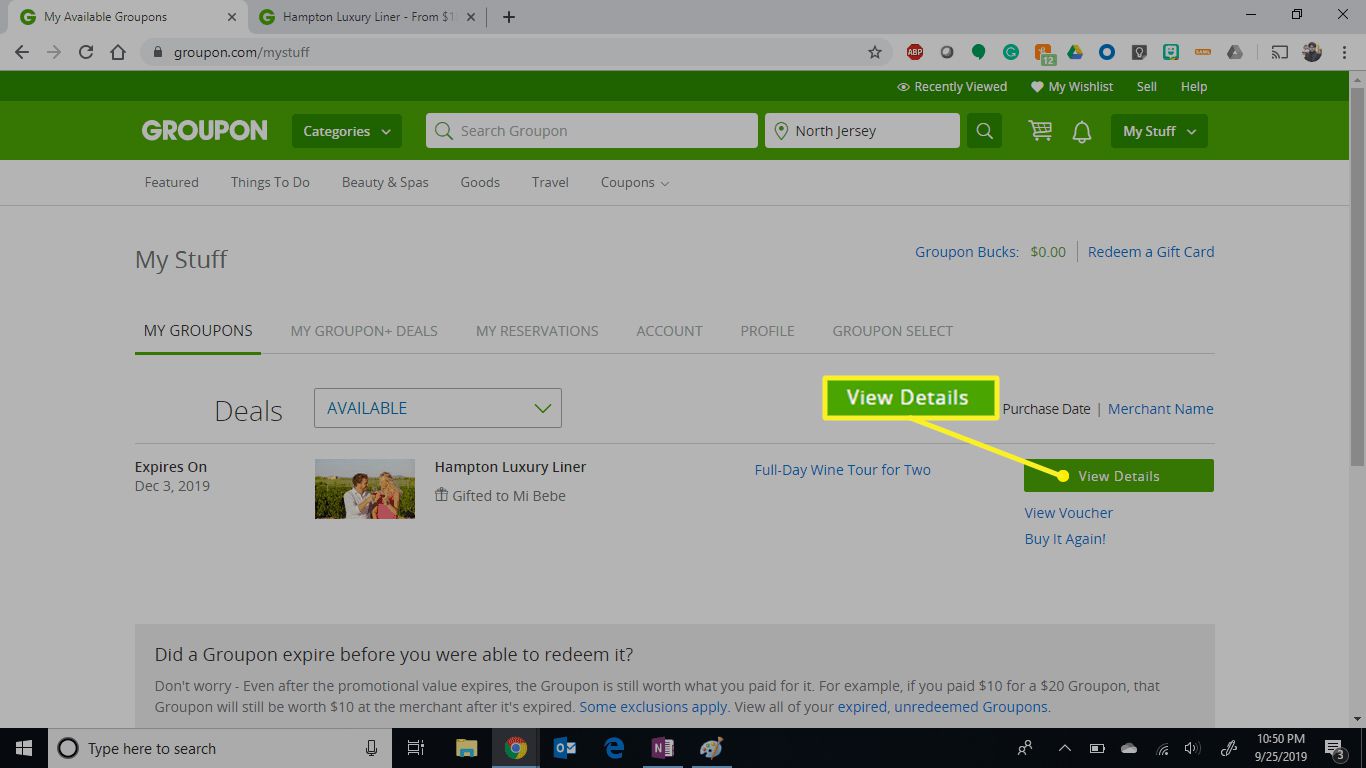Select the Account tab
Image resolution: width=1366 pixels, height=768 pixels.
(x=669, y=331)
